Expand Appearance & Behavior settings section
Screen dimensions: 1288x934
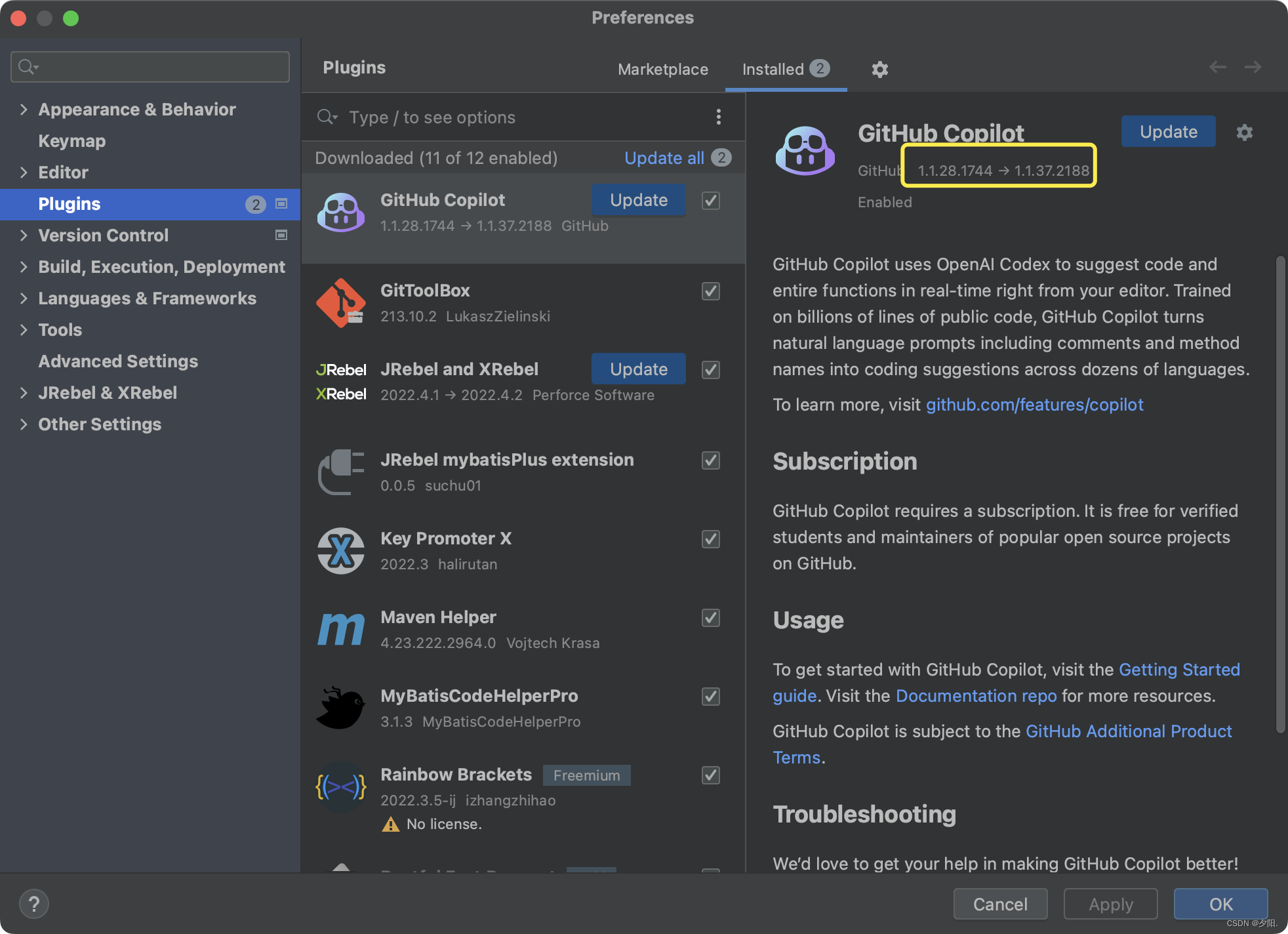[24, 109]
